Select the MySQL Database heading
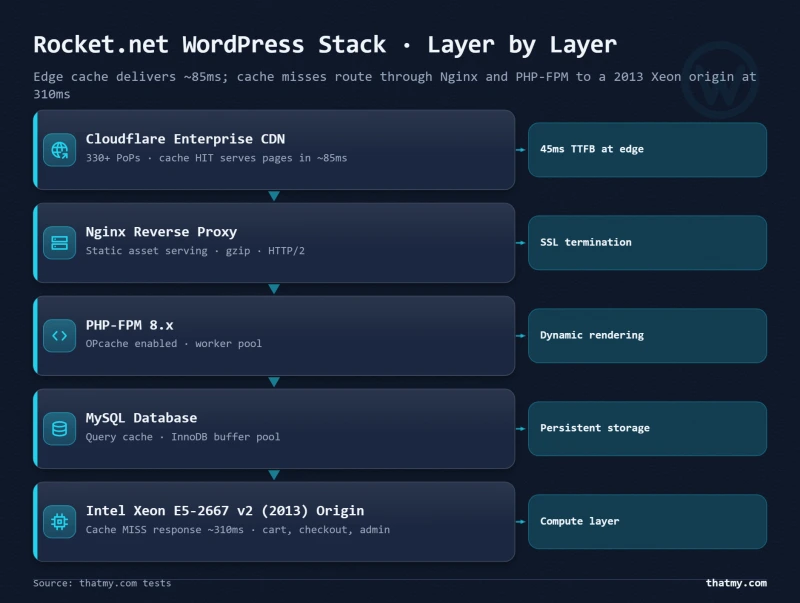 point(141,418)
